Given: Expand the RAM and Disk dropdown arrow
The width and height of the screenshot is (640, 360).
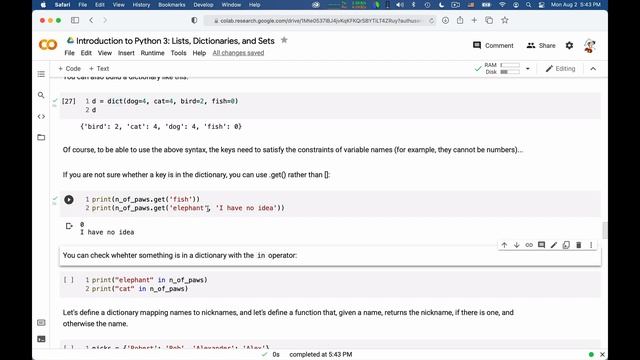Looking at the screenshot, I should pos(528,69).
